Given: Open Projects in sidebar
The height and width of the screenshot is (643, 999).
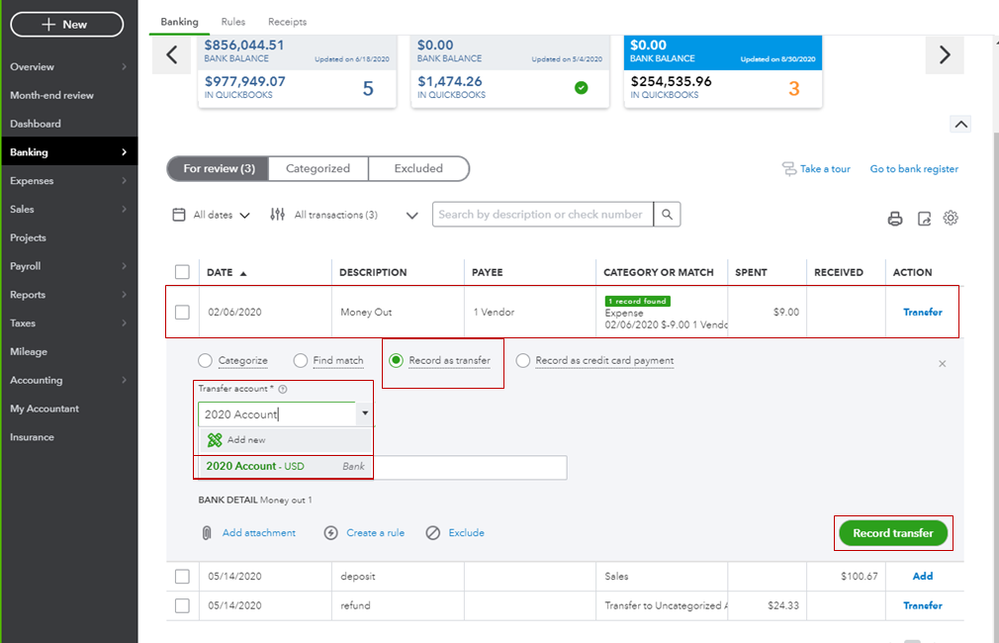Looking at the screenshot, I should click(x=28, y=238).
